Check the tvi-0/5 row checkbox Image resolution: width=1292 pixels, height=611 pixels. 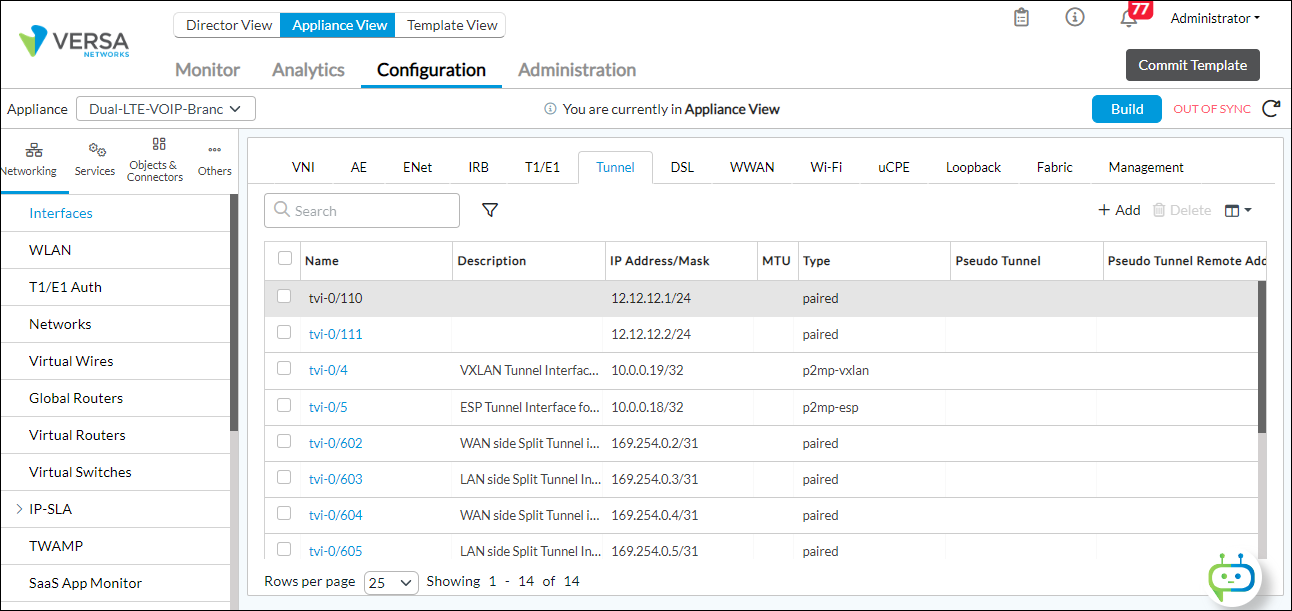(x=284, y=405)
